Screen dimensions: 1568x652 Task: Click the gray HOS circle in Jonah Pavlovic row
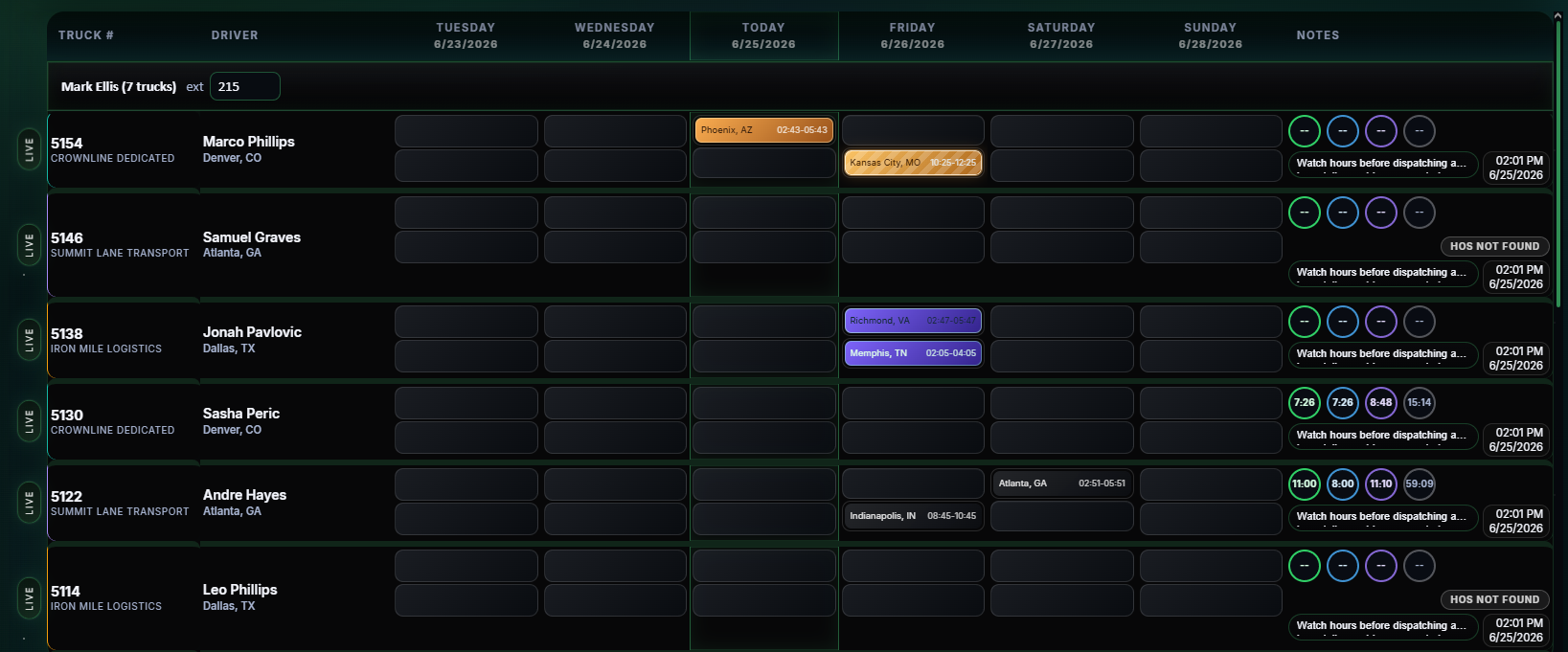pos(1420,322)
